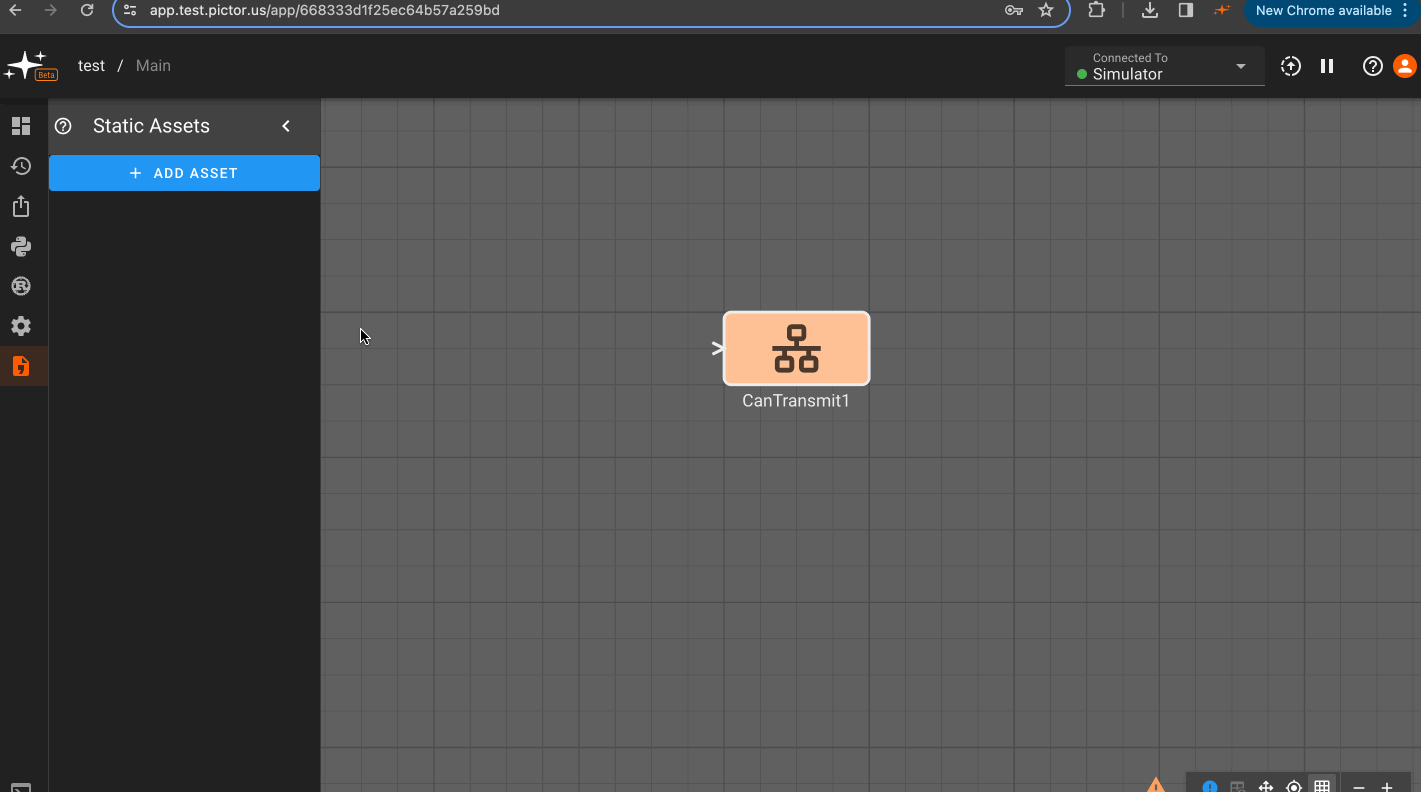The height and width of the screenshot is (792, 1421).
Task: Click the deploy upload circle icon
Action: [x=1291, y=66]
